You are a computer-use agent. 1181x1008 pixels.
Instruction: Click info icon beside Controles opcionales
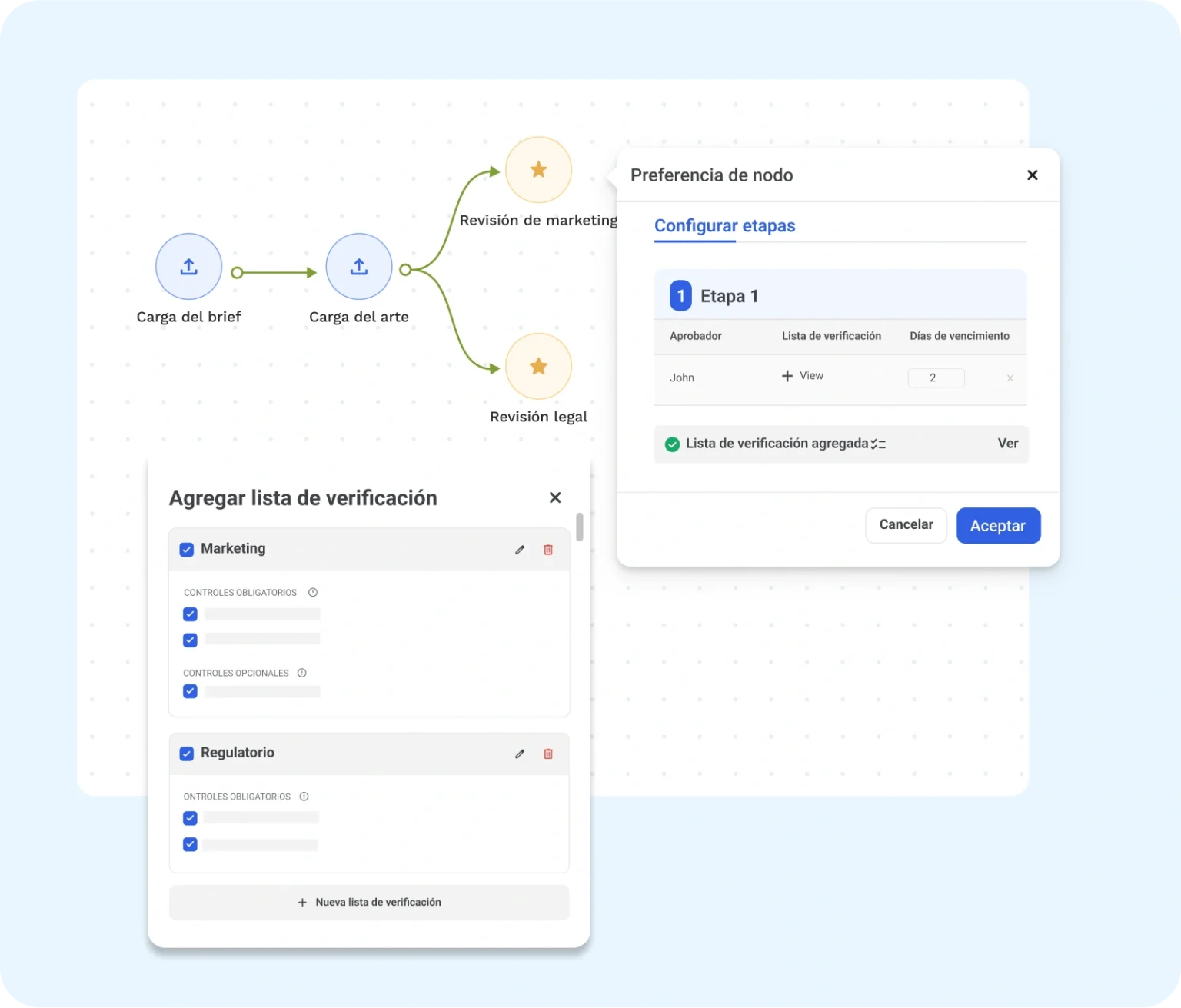302,673
